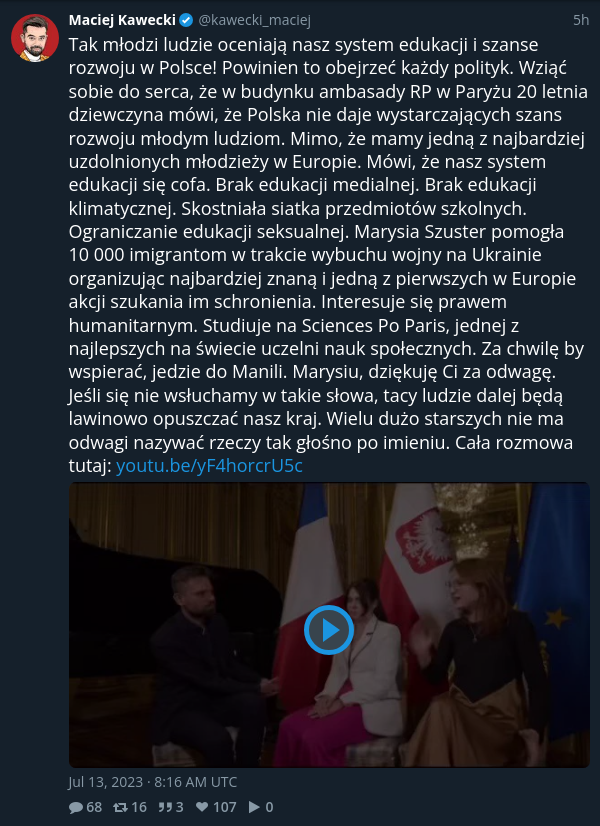Click the reply count 68
Image resolution: width=600 pixels, height=826 pixels.
click(94, 807)
